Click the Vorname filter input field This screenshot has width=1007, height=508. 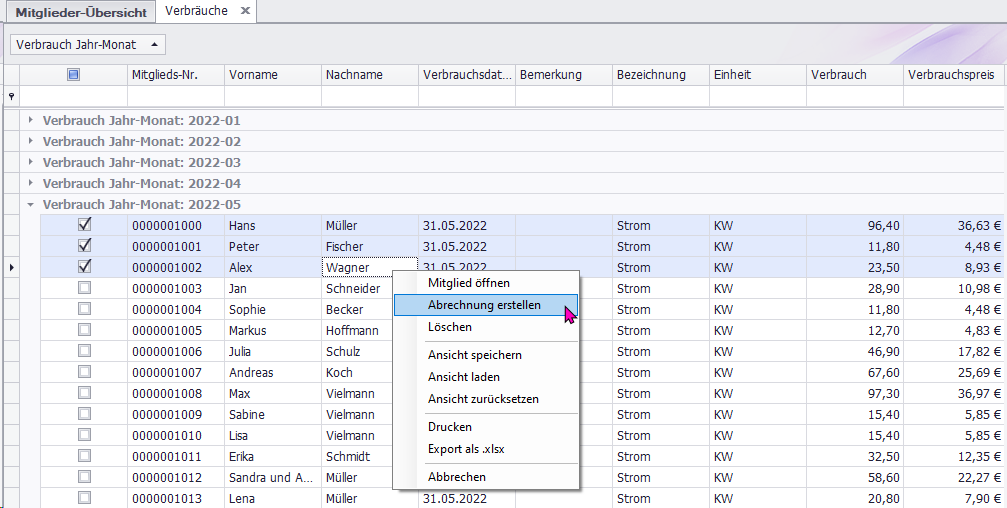[x=272, y=96]
